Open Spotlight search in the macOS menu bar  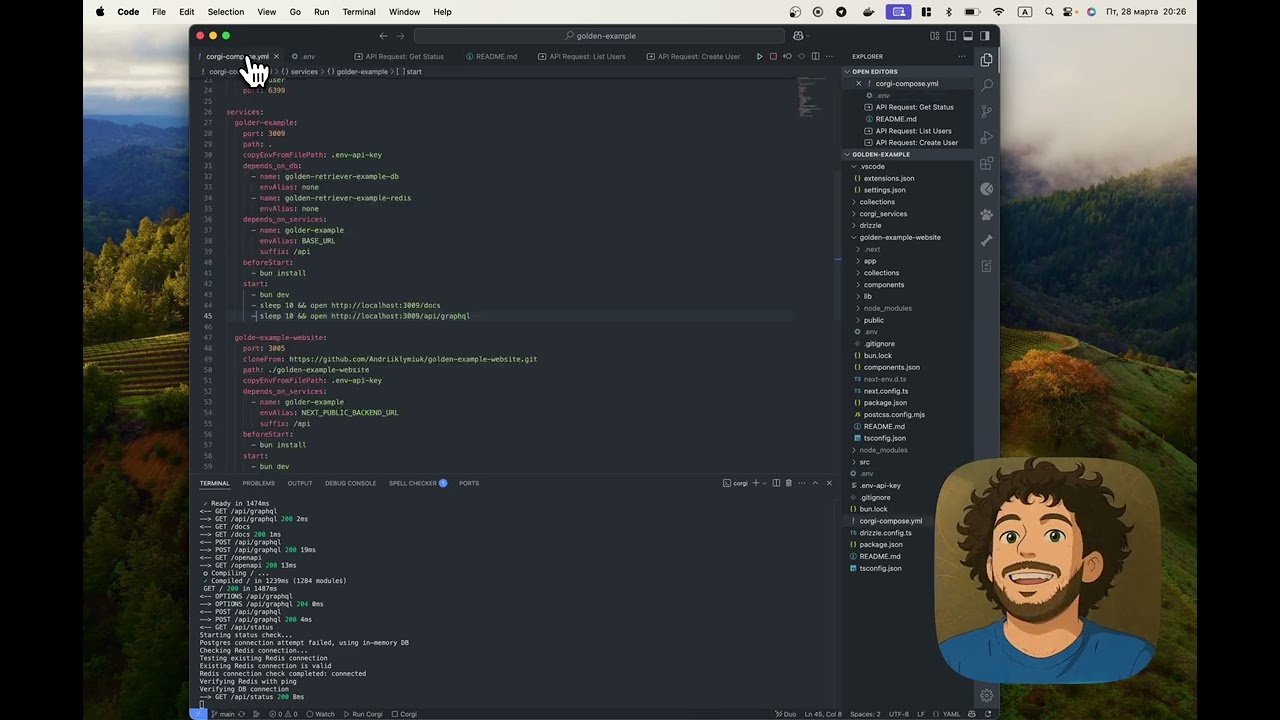1049,12
